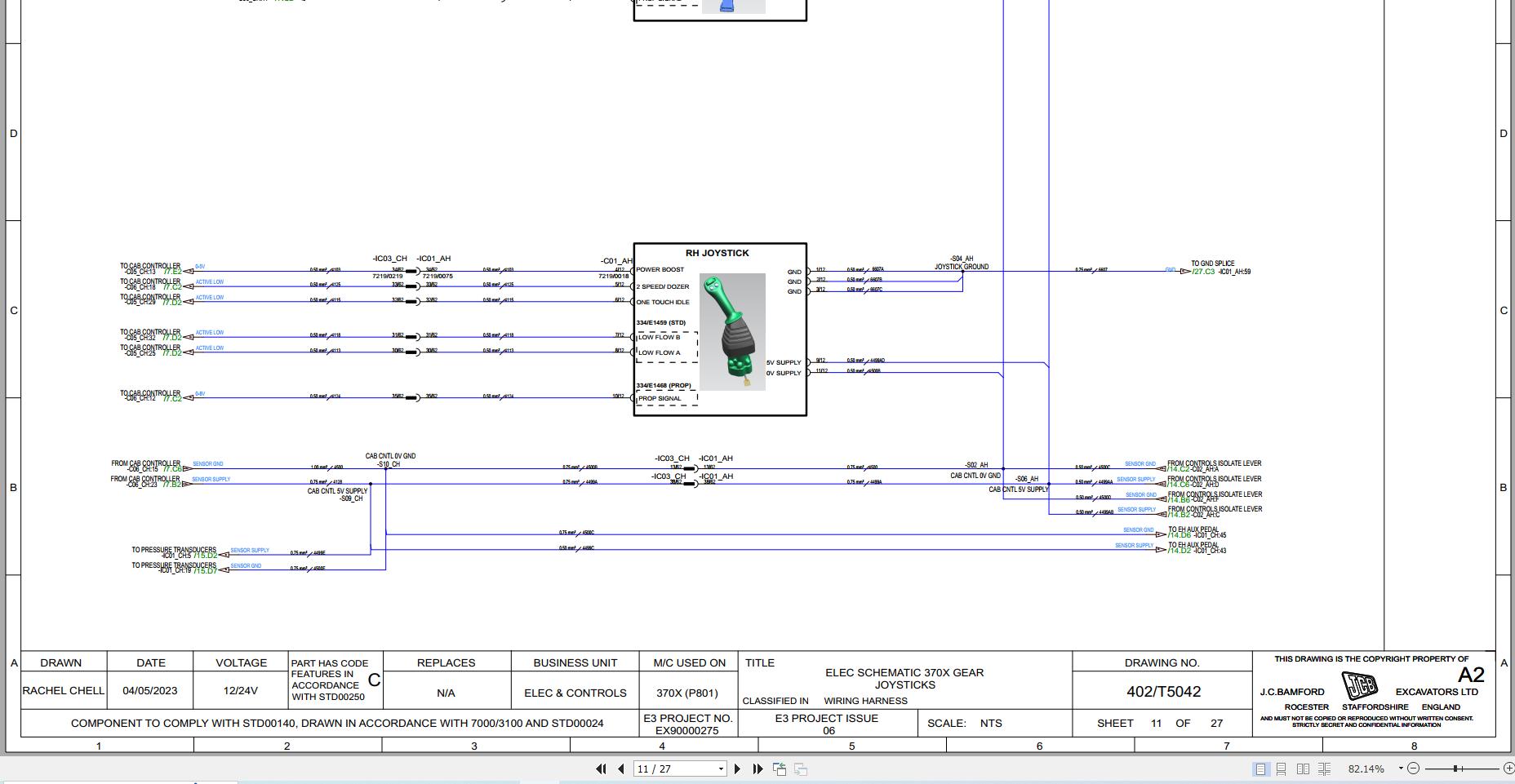
Task: Follow the /15.D2 pressure transducers link
Action: pos(206,556)
